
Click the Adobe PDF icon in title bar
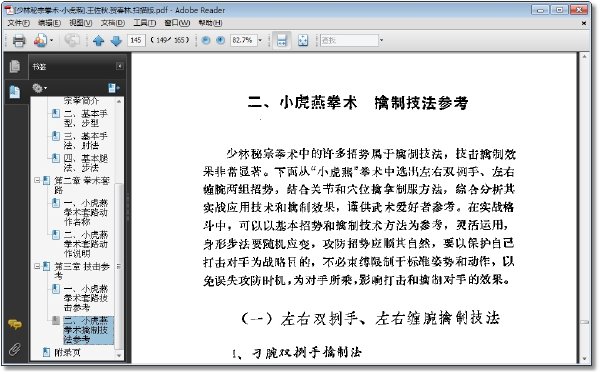[x=8, y=10]
